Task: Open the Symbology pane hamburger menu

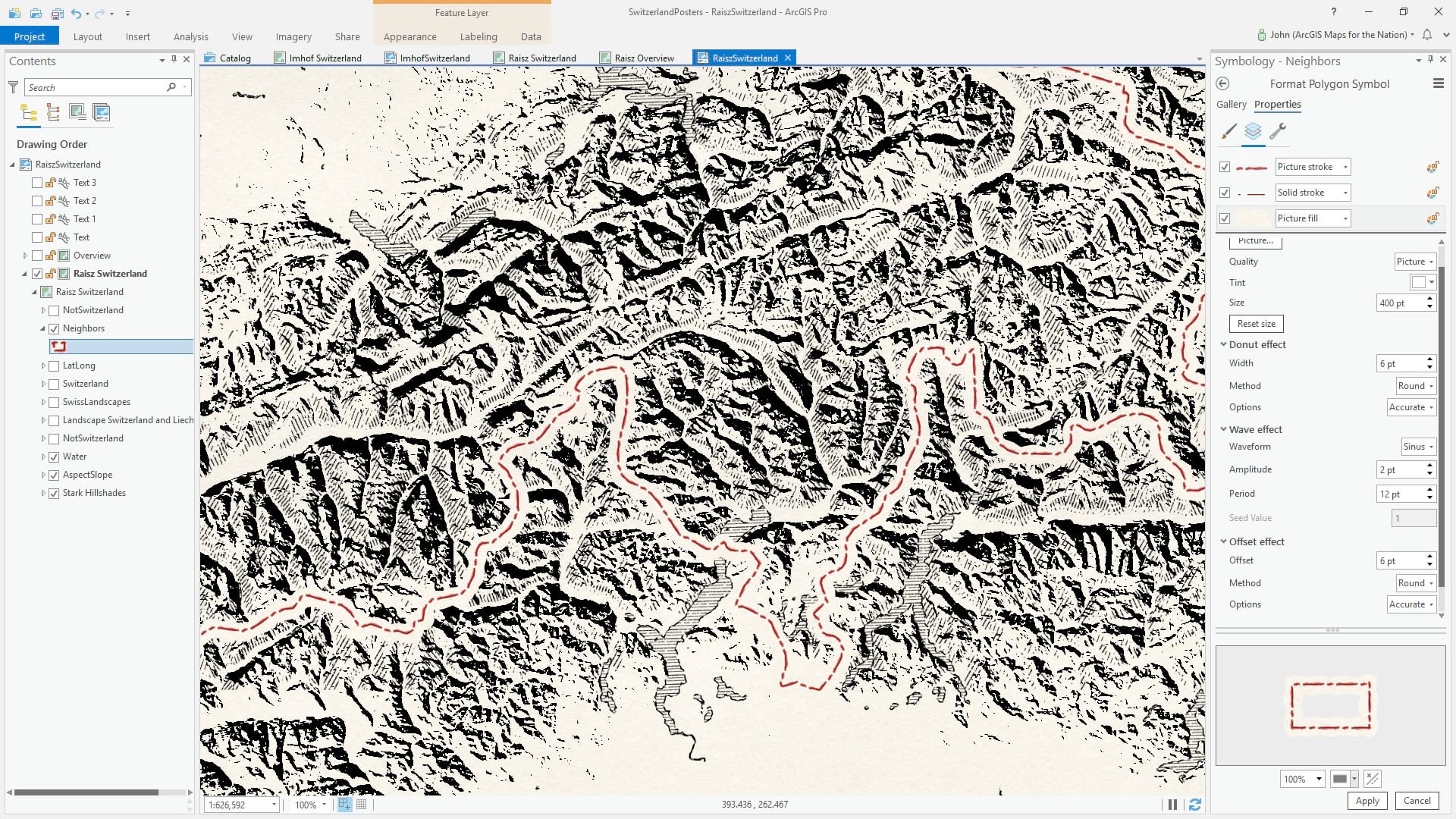Action: (1438, 84)
